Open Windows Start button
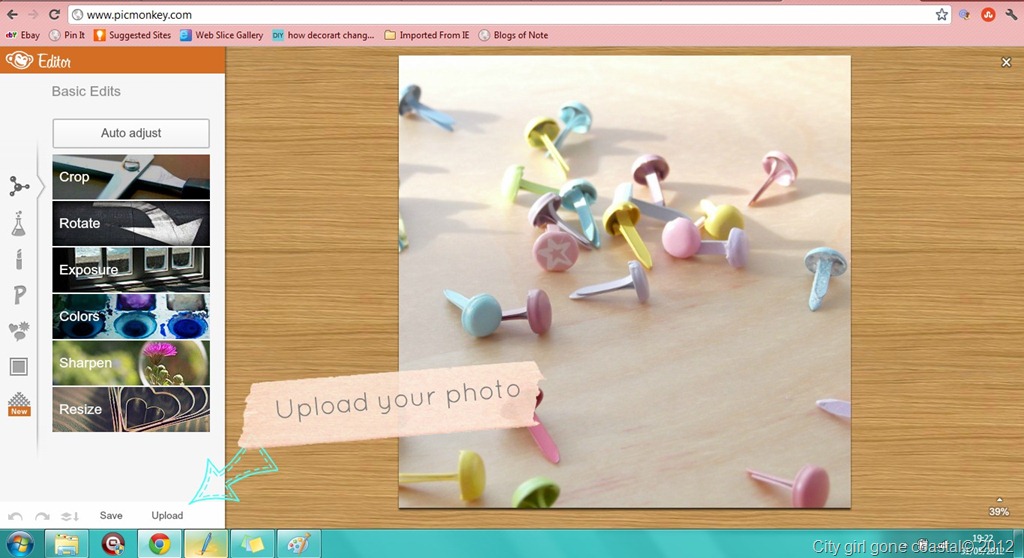This screenshot has width=1024, height=558. pos(19,544)
